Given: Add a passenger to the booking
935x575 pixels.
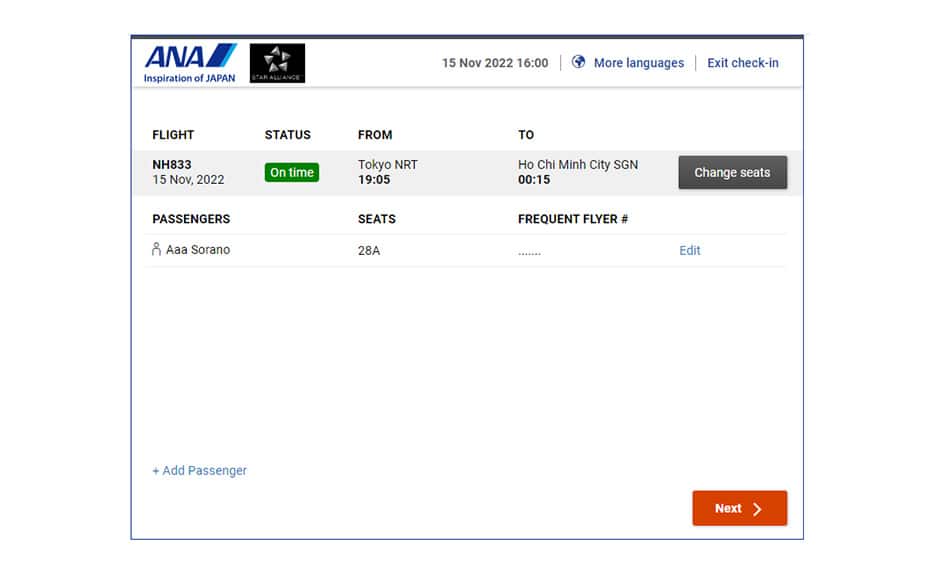Looking at the screenshot, I should (x=199, y=470).
